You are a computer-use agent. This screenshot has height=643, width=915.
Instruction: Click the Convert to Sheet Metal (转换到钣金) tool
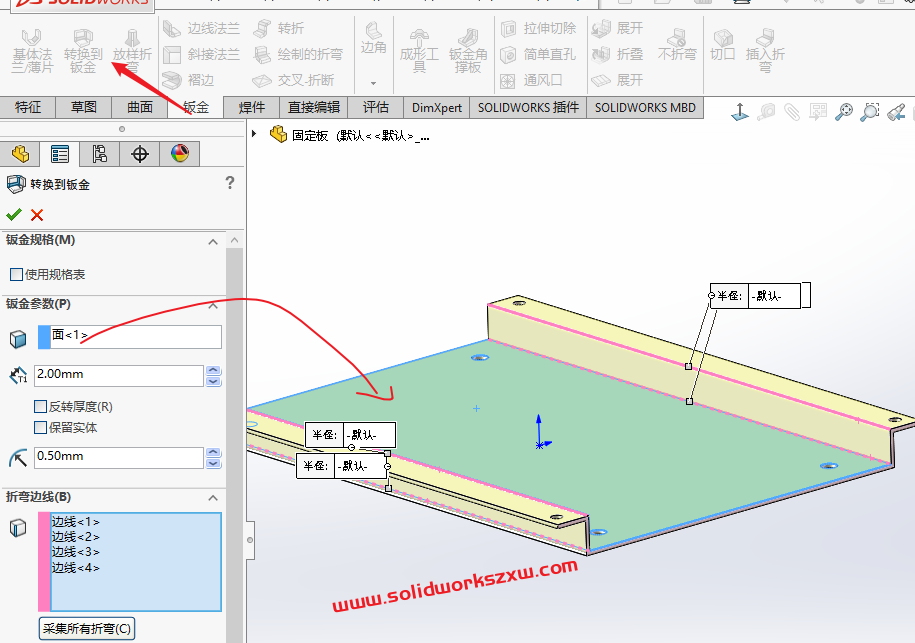pyautogui.click(x=83, y=50)
